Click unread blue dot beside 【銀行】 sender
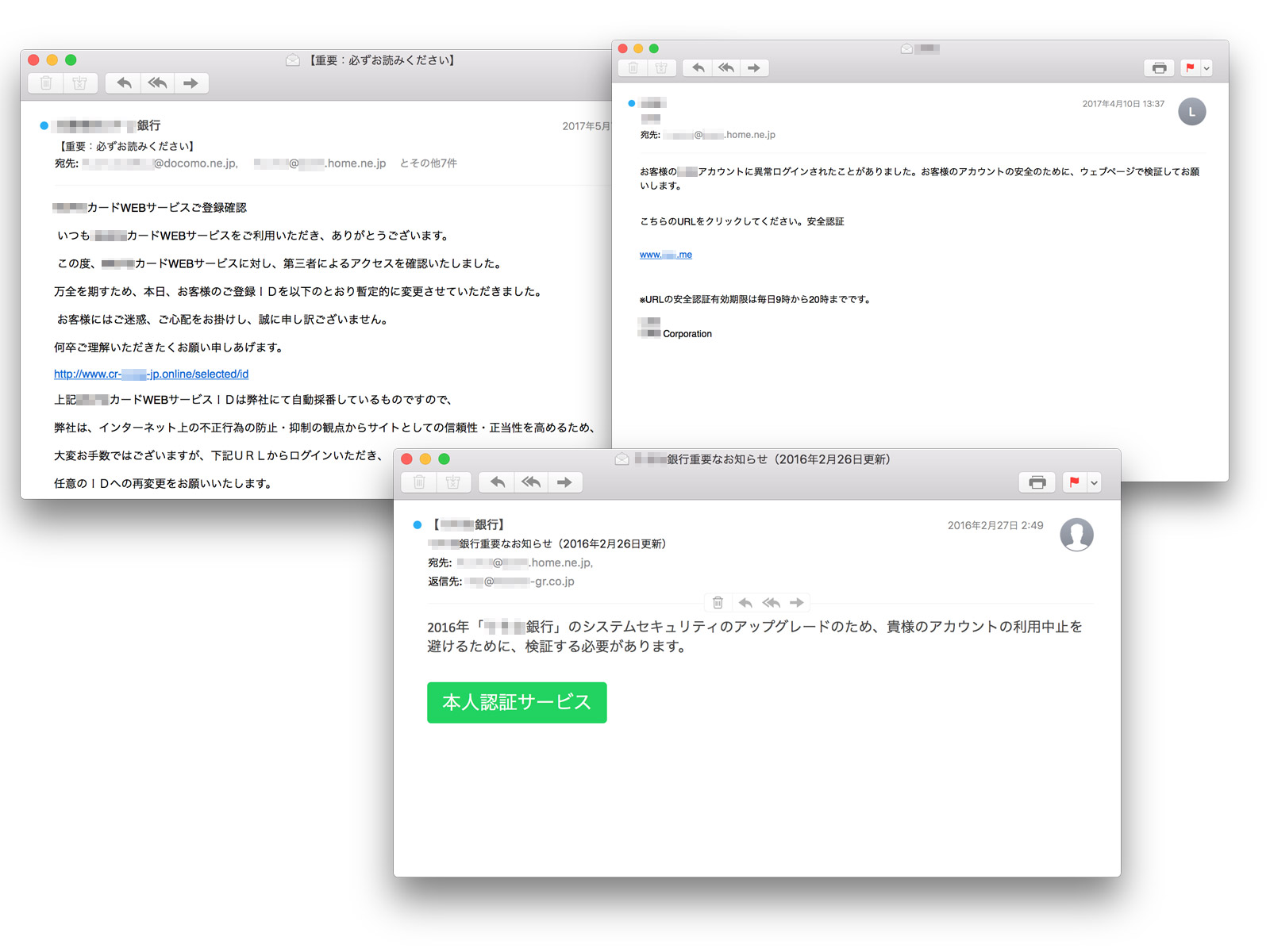Viewport: 1270px width, 952px height. click(418, 524)
